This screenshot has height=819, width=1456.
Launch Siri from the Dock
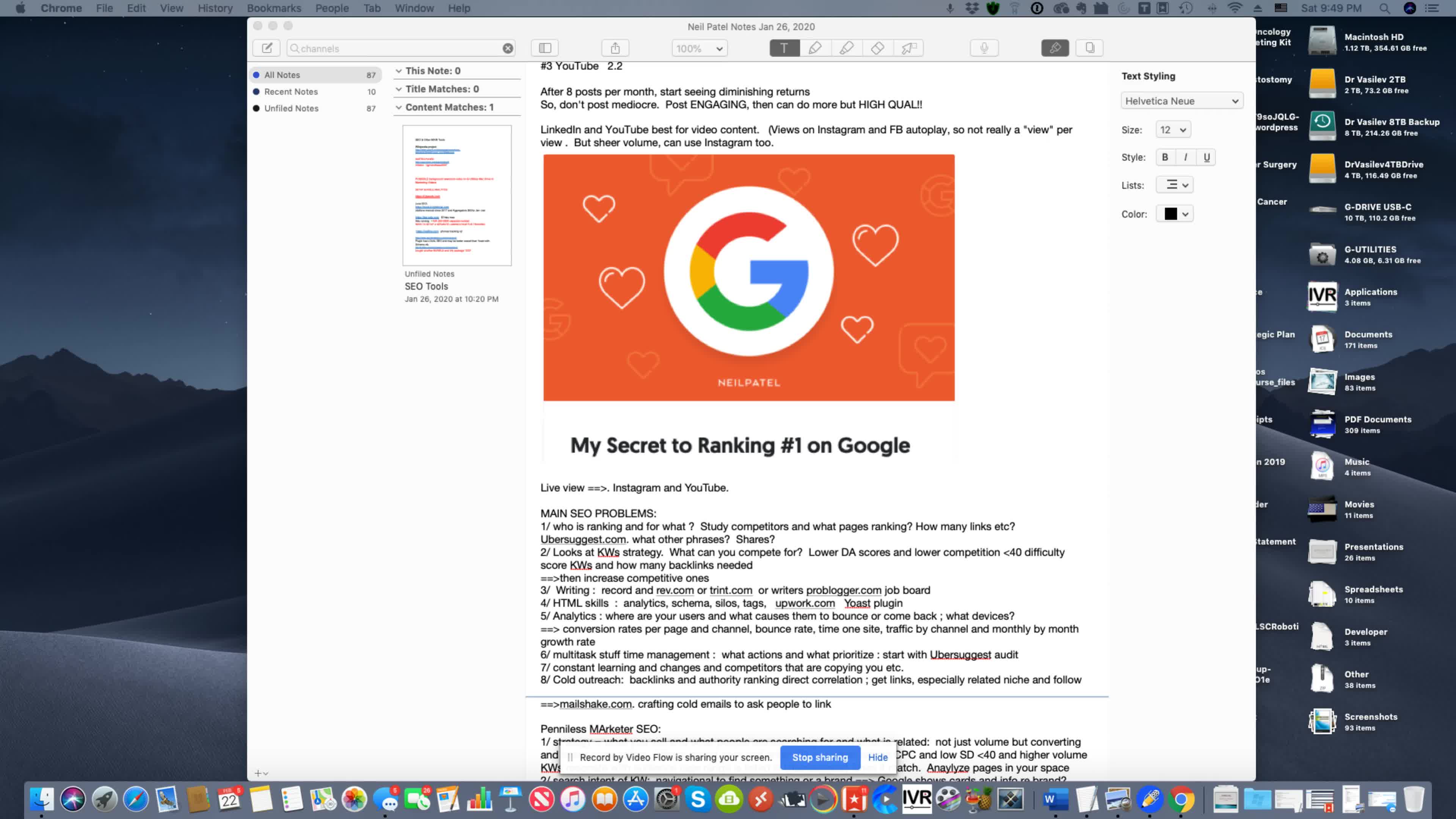73,799
